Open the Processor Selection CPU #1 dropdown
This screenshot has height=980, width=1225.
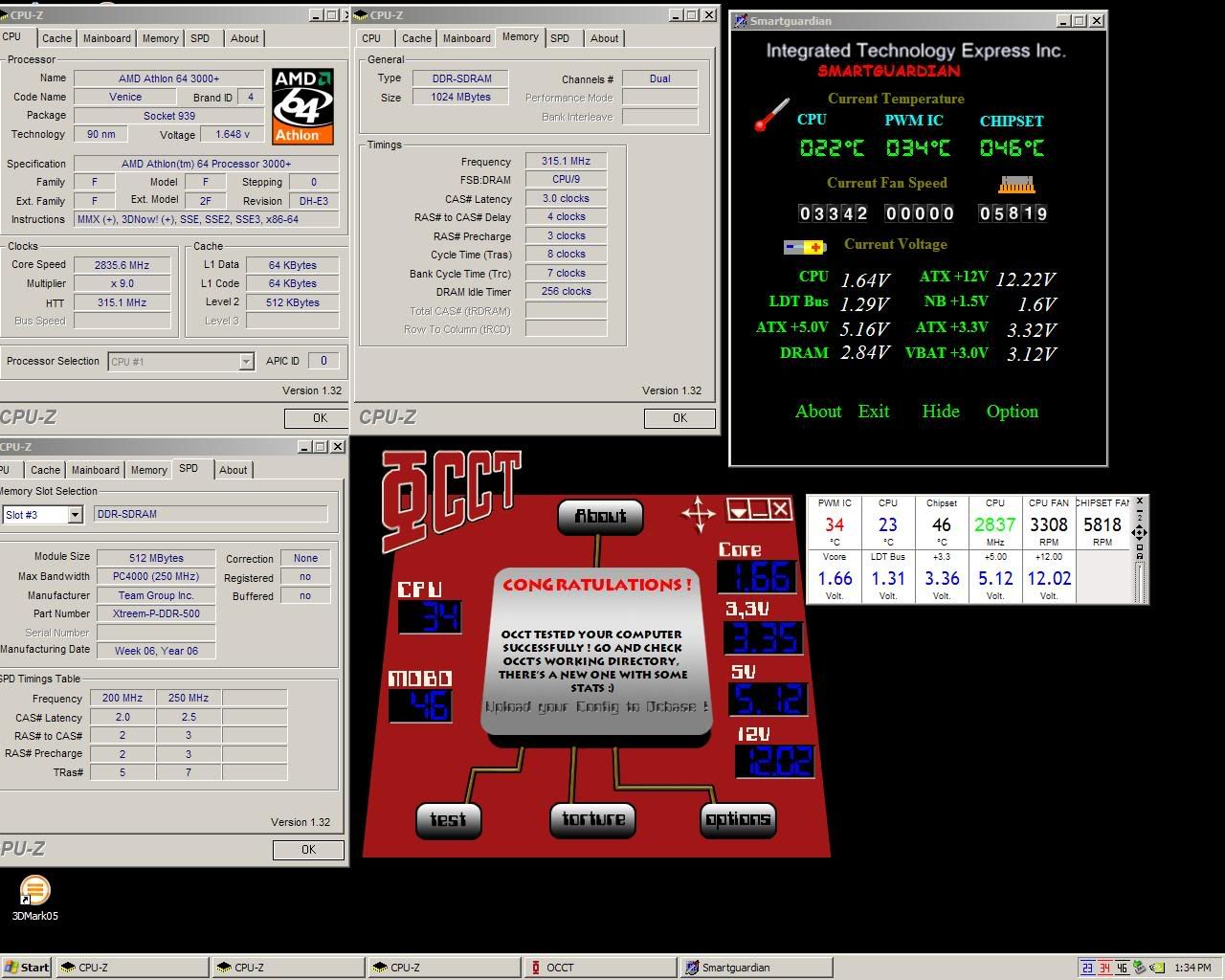click(x=246, y=361)
